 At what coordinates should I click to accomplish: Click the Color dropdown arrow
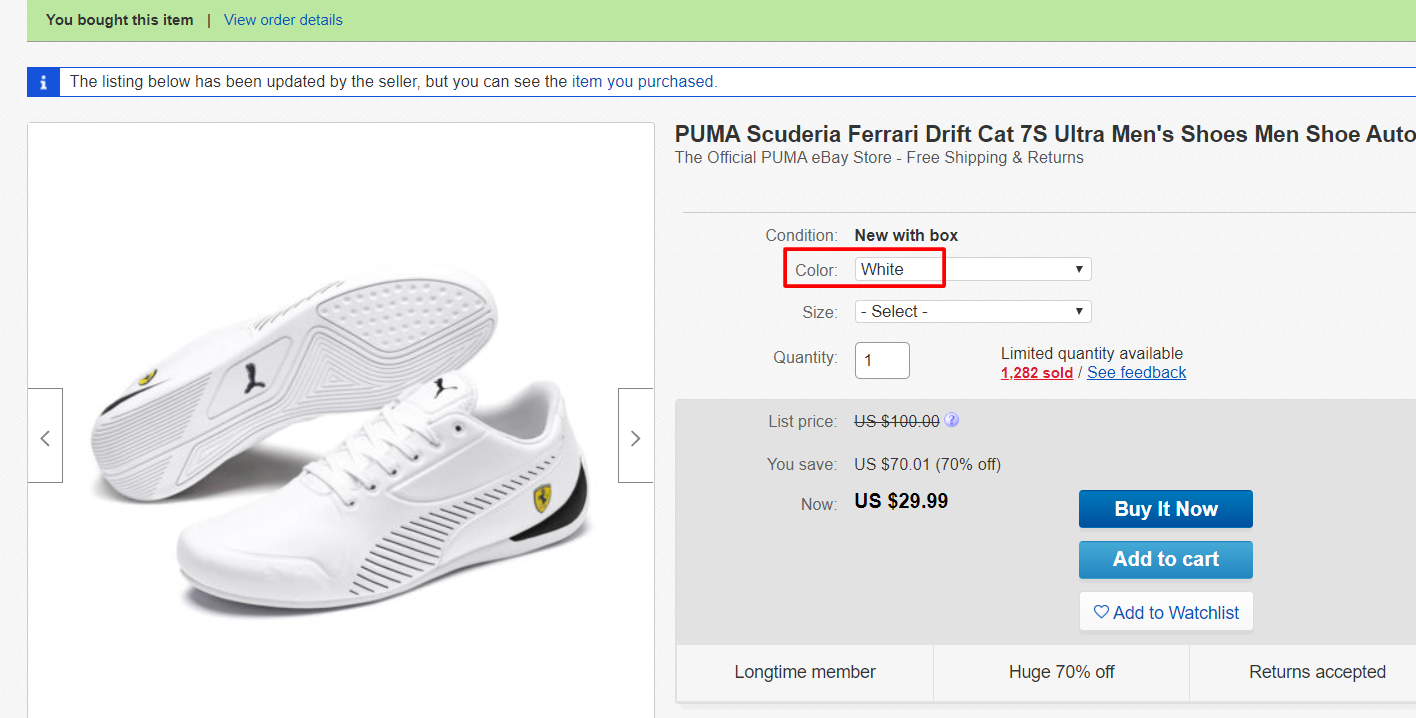1079,269
